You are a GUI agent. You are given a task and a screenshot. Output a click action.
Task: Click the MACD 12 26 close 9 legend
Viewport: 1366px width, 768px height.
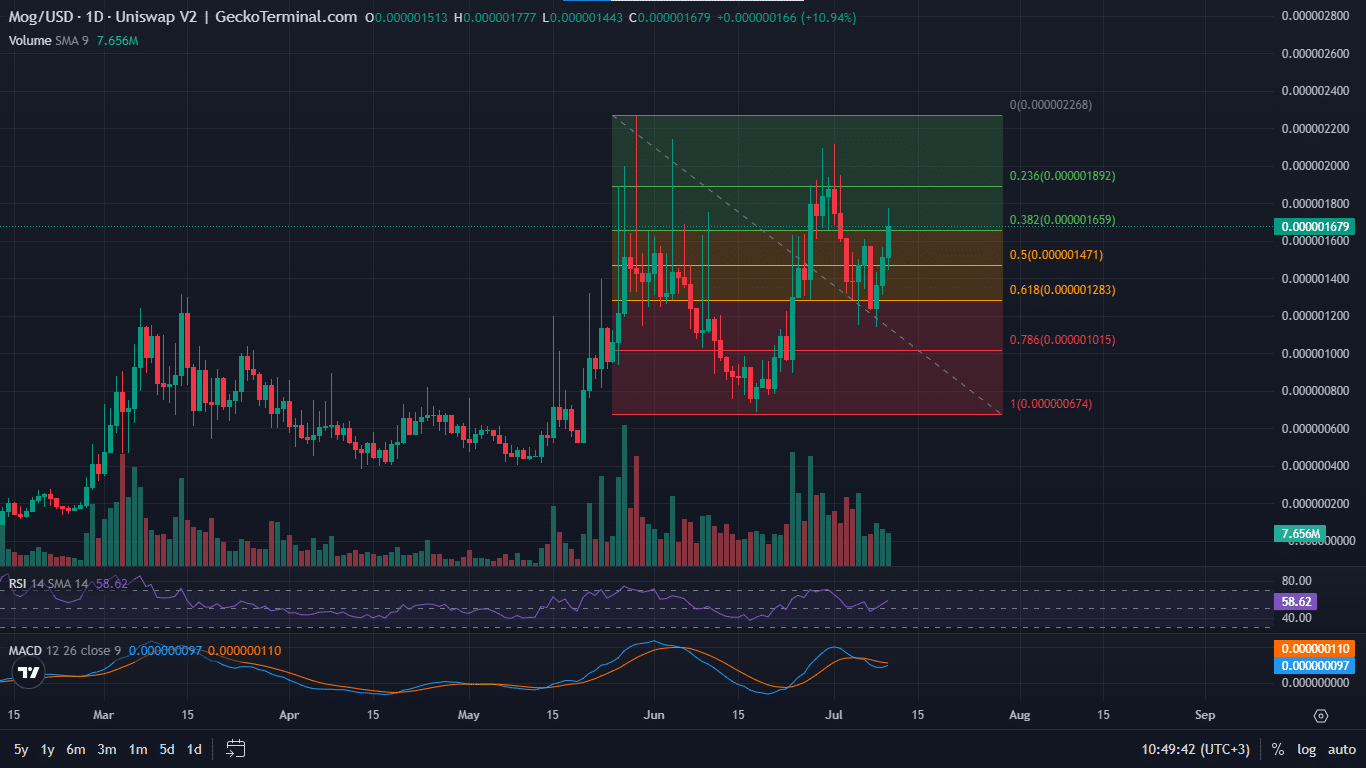click(65, 650)
